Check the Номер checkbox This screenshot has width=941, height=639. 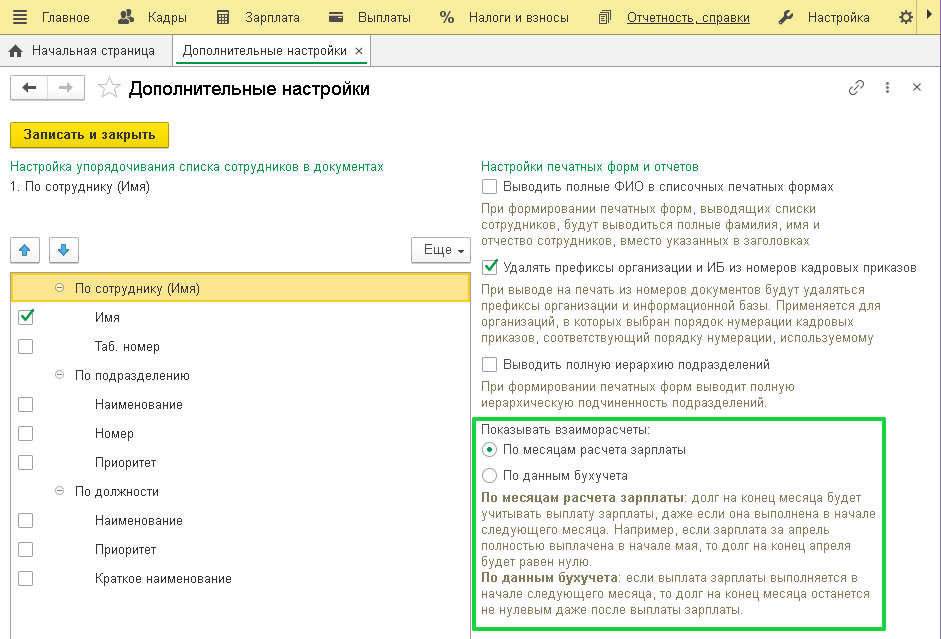click(x=26, y=433)
